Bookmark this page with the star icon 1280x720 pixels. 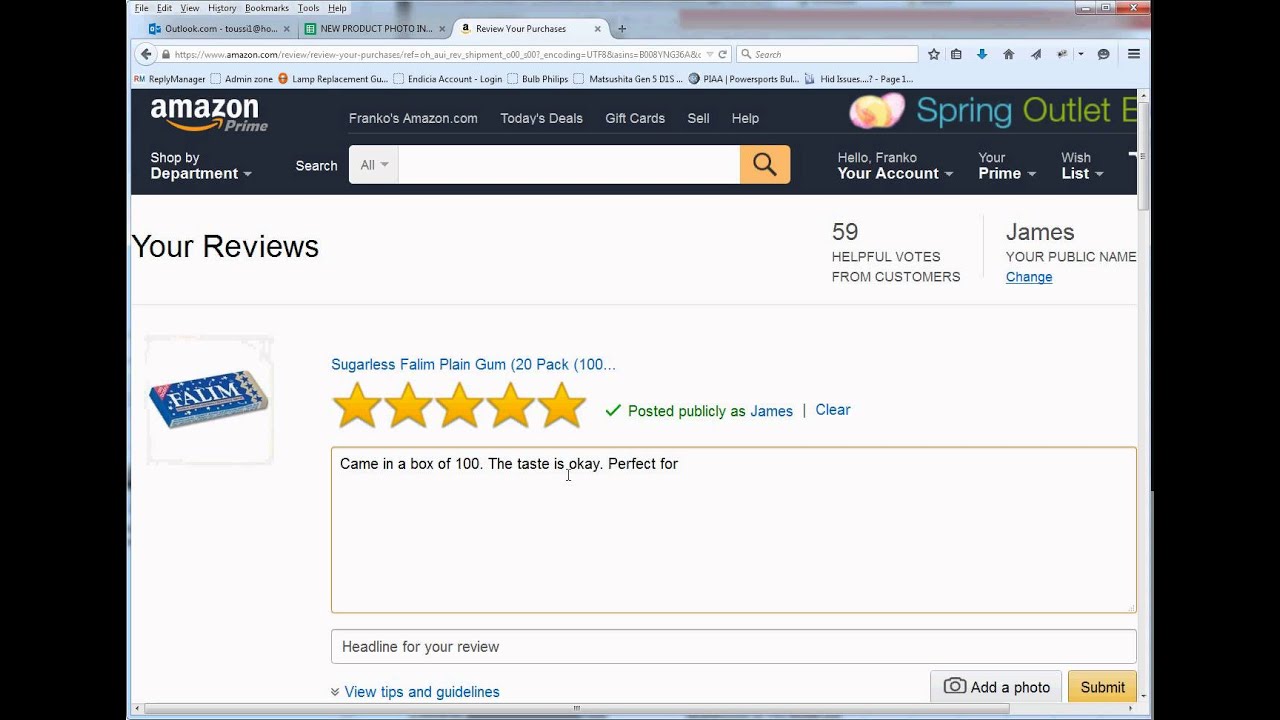click(x=933, y=54)
